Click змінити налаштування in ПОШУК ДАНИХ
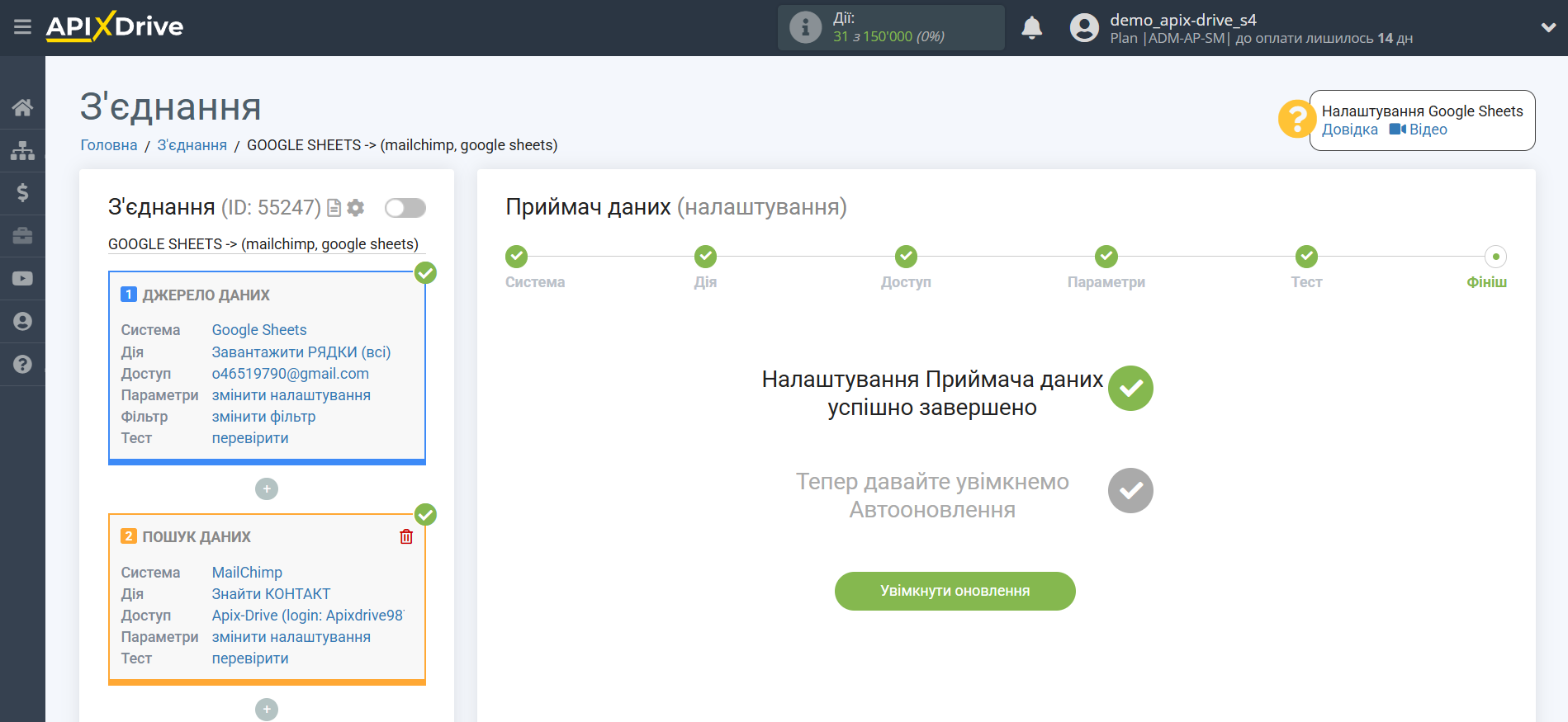This screenshot has width=1568, height=722. click(291, 637)
